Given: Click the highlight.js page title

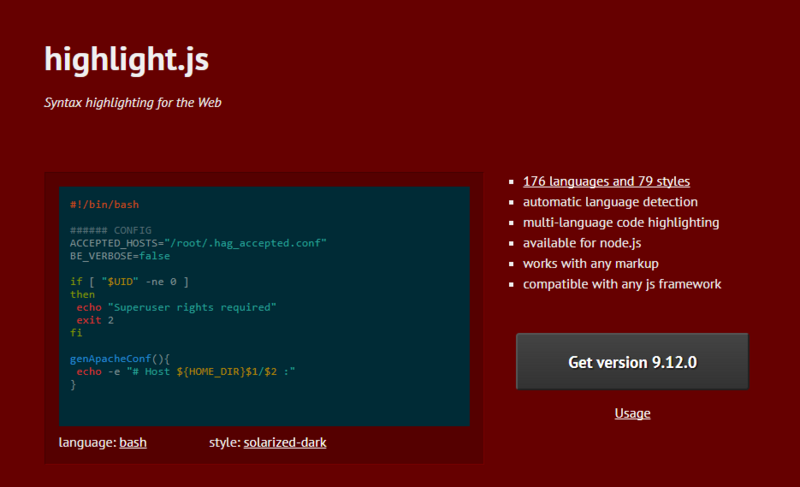Looking at the screenshot, I should click(x=127, y=60).
